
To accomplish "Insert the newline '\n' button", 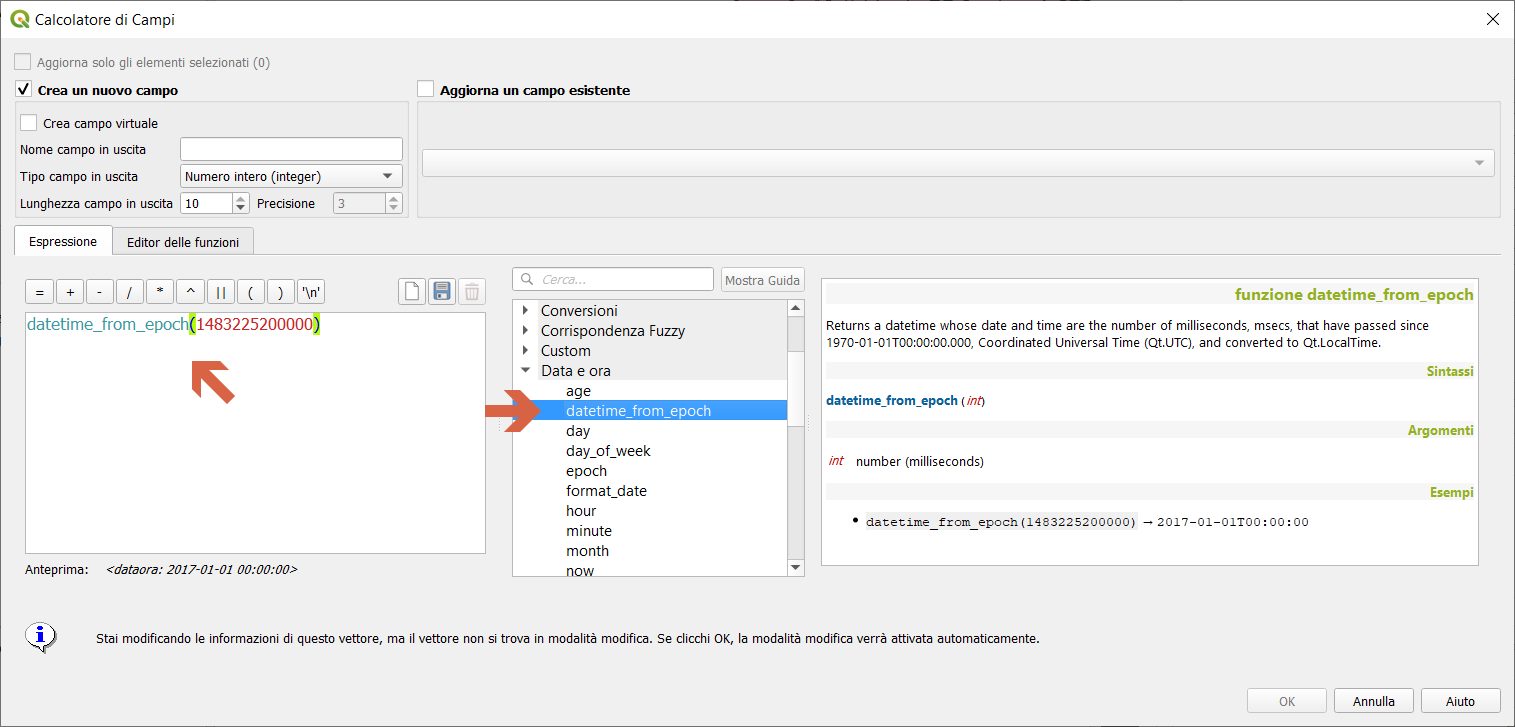I will [311, 292].
